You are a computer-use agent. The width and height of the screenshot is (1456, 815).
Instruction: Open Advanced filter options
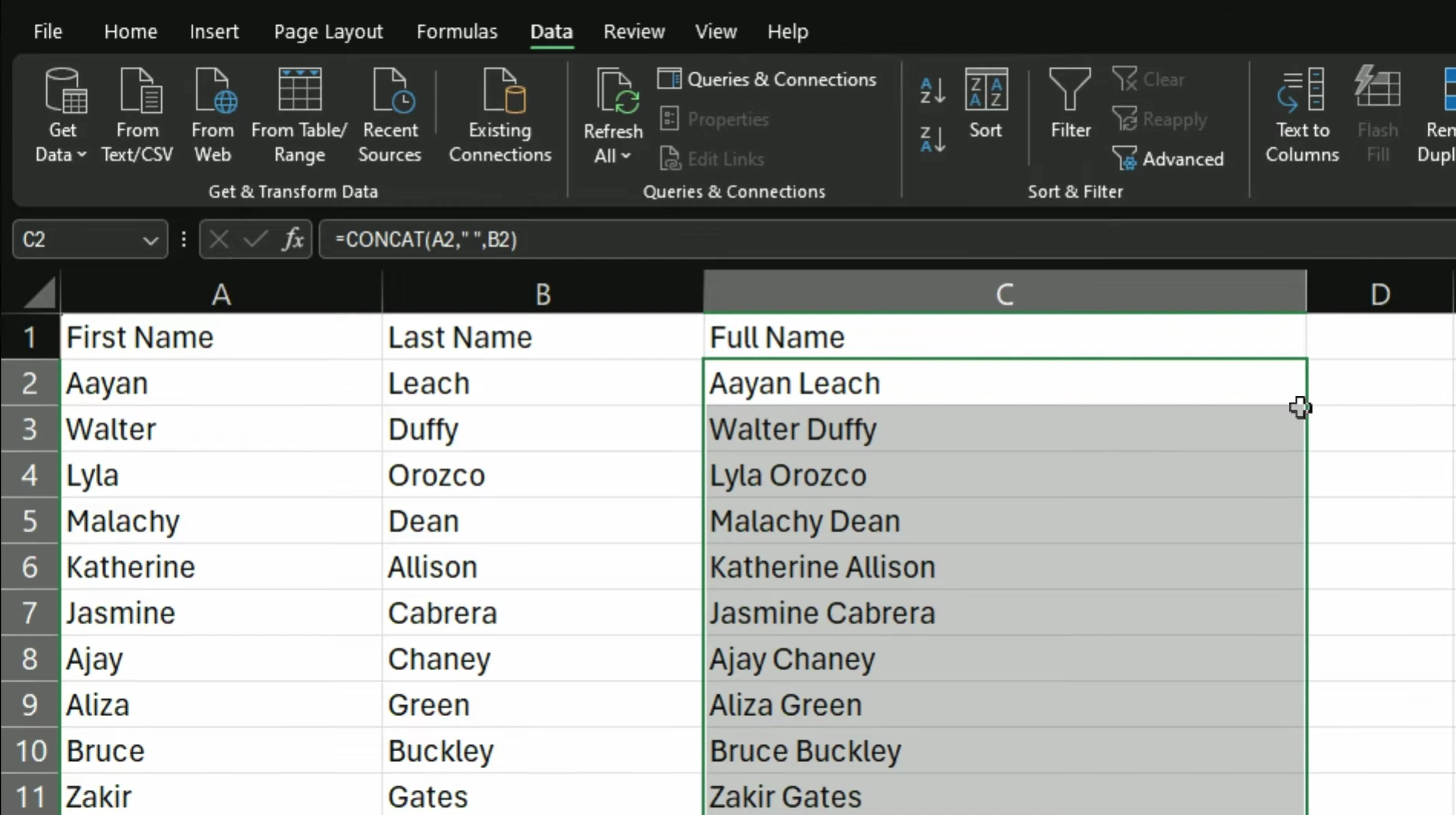[x=1168, y=159]
